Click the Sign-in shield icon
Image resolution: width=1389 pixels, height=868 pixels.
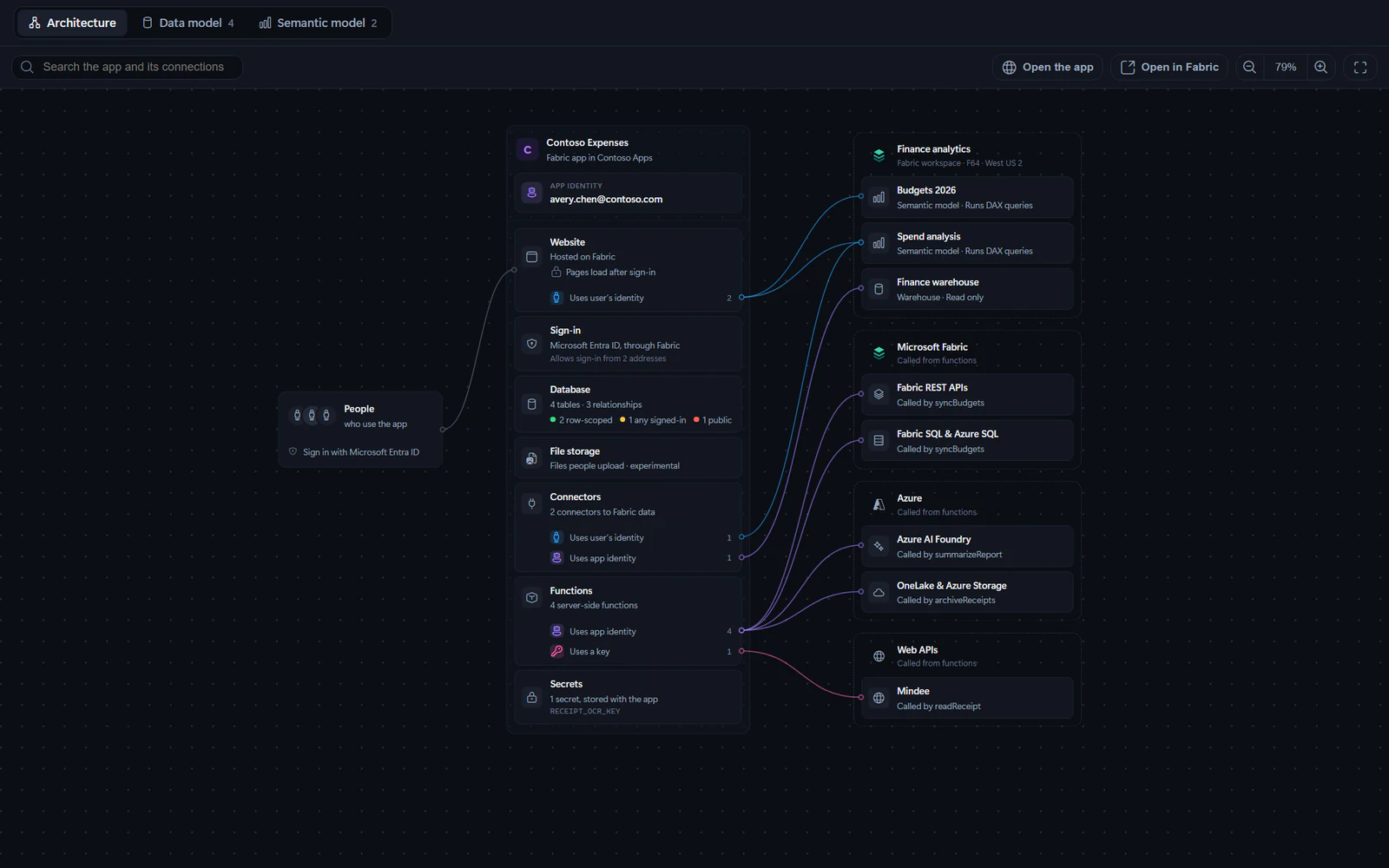(531, 344)
